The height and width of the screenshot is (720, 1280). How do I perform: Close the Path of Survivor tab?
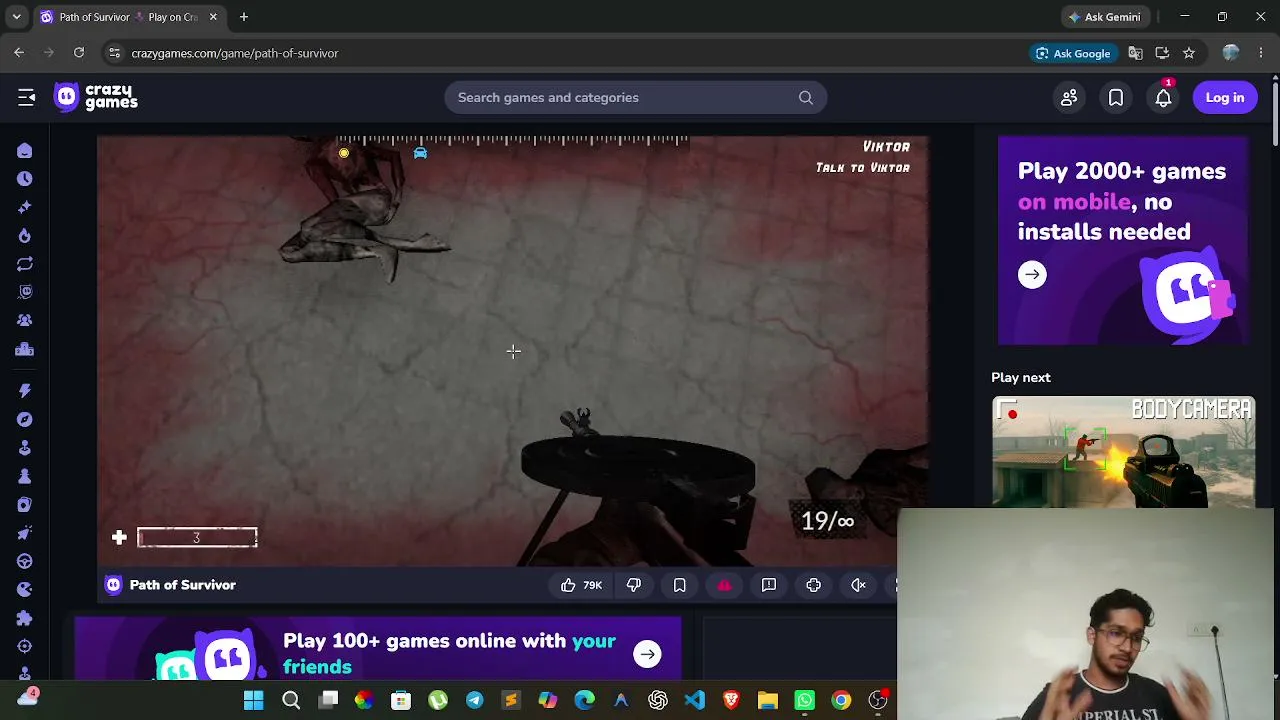tap(213, 17)
